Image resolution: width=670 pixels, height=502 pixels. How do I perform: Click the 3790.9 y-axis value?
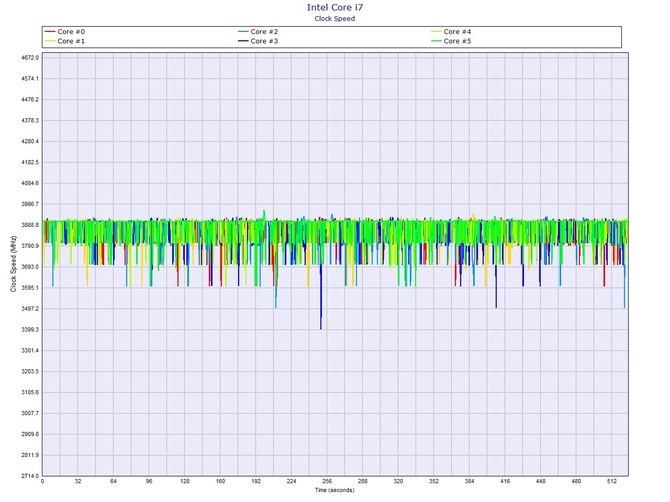tap(30, 246)
